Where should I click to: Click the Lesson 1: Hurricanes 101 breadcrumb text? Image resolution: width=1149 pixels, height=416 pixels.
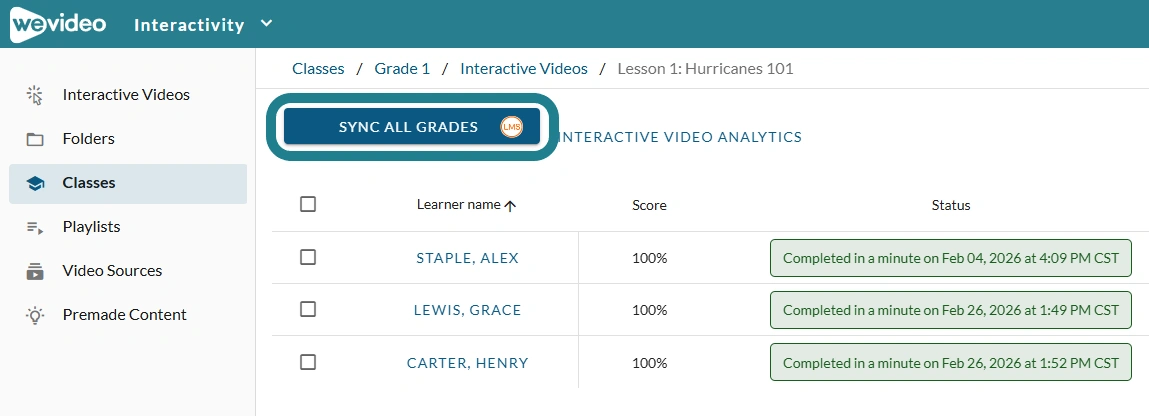pos(706,69)
